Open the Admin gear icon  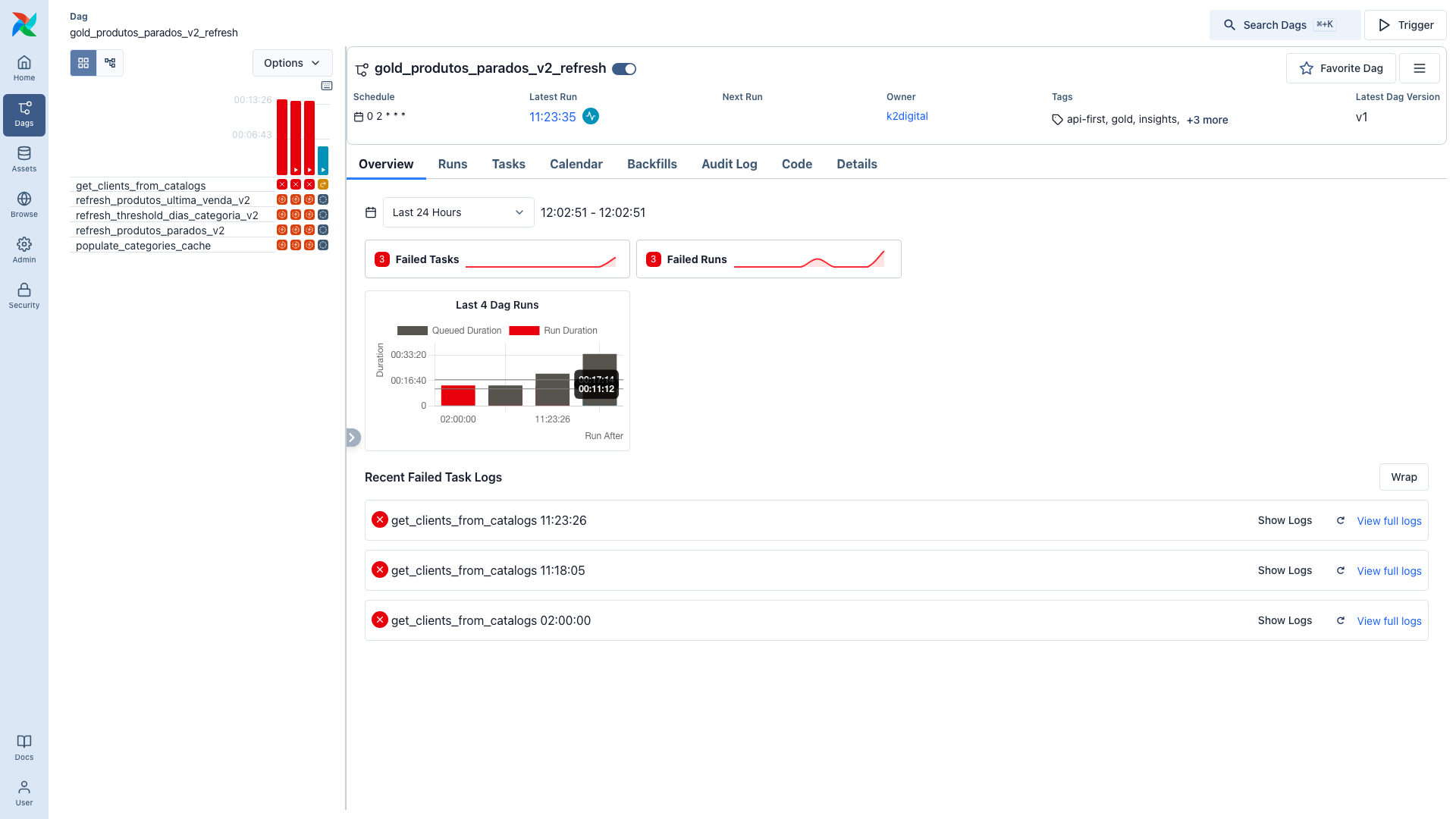pos(24,250)
